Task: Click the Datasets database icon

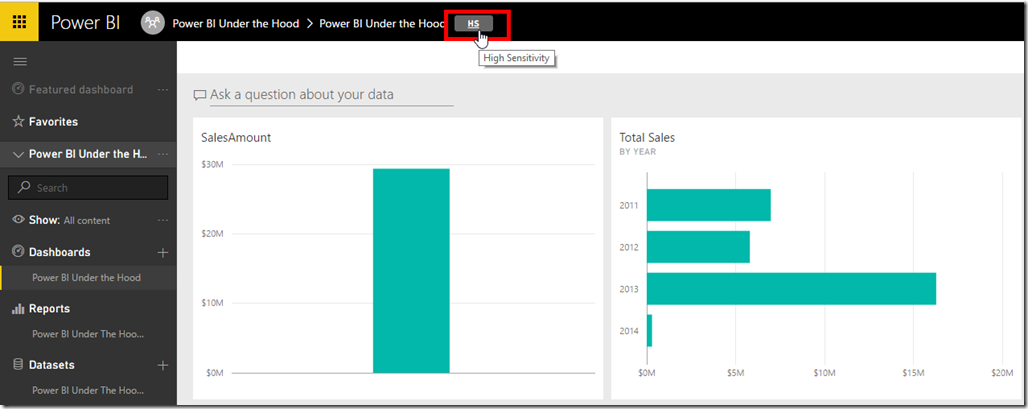Action: pyautogui.click(x=18, y=365)
